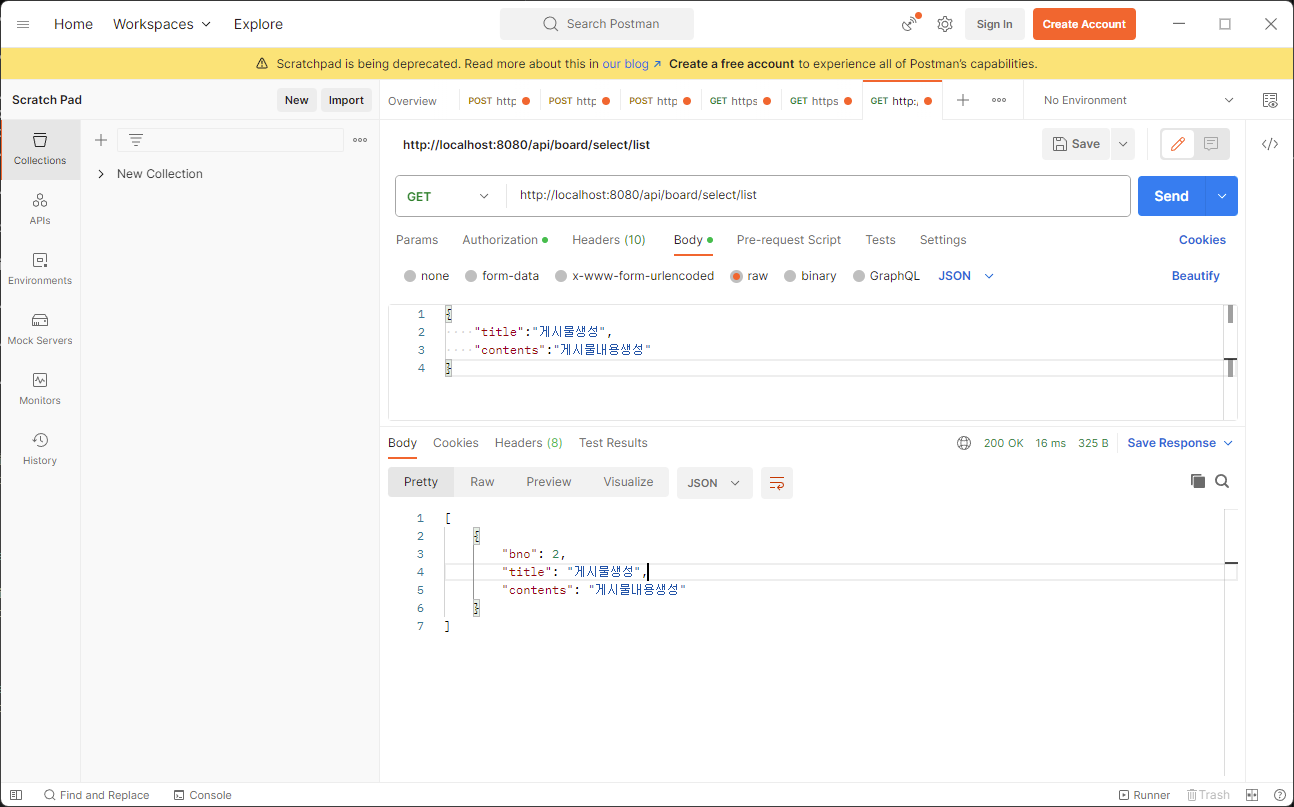The width and height of the screenshot is (1294, 807).
Task: Add a new request tab
Action: (963, 100)
